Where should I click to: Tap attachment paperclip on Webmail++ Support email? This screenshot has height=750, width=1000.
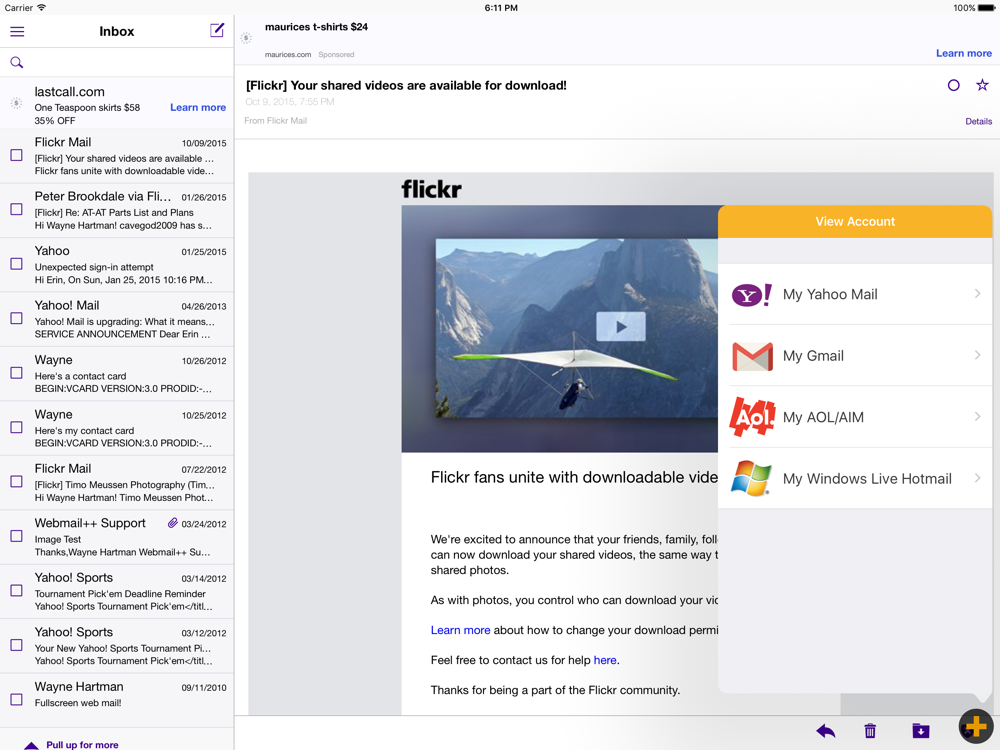[172, 523]
